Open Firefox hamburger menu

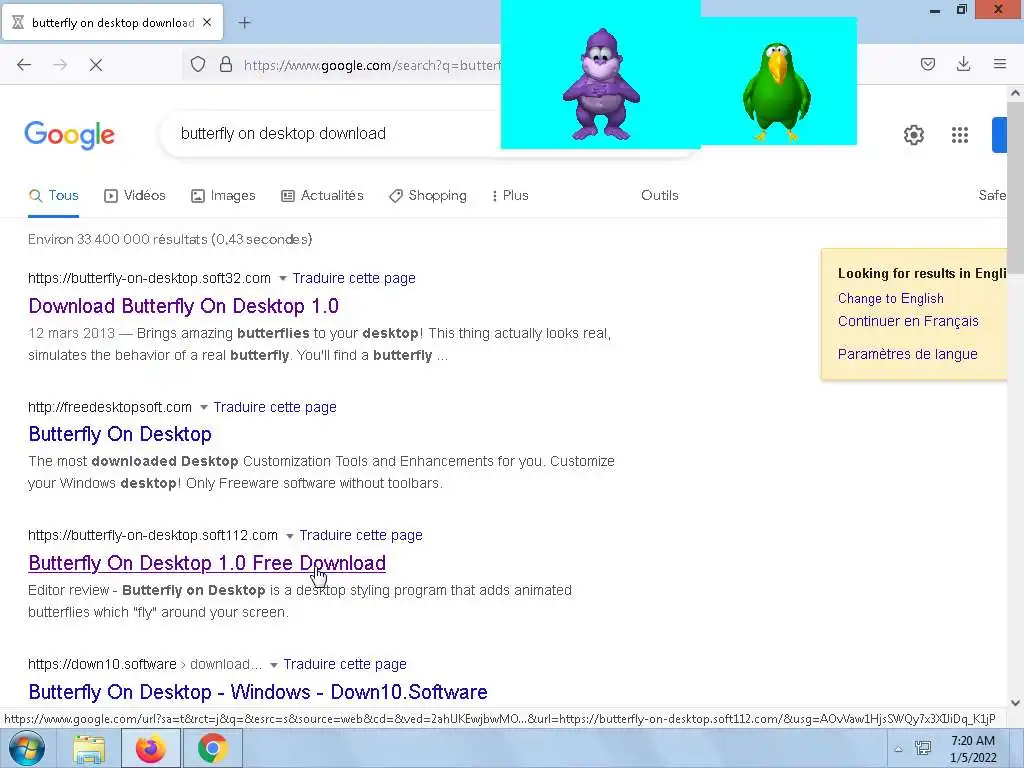[x=999, y=64]
